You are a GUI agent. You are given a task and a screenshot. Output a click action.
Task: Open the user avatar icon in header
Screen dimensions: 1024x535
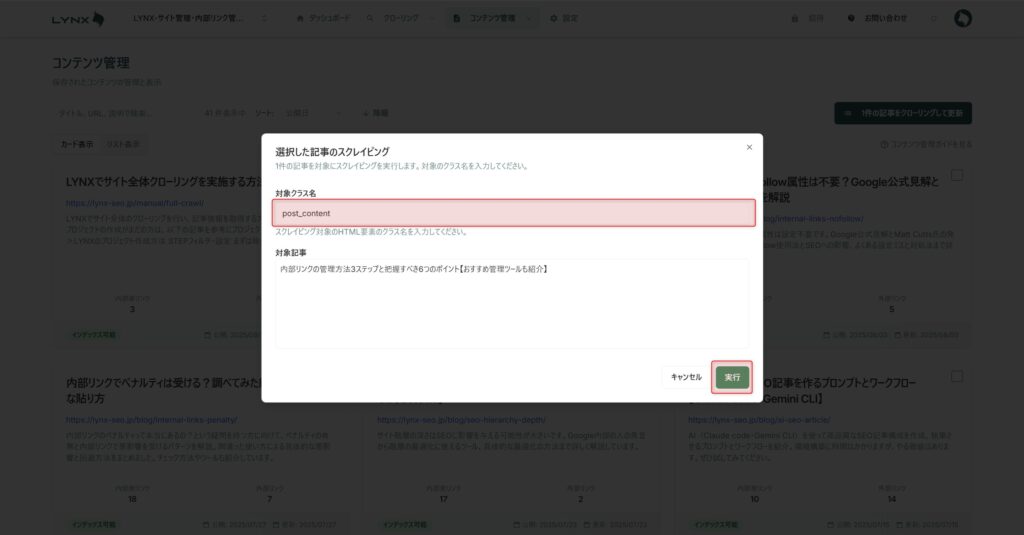pyautogui.click(x=963, y=18)
